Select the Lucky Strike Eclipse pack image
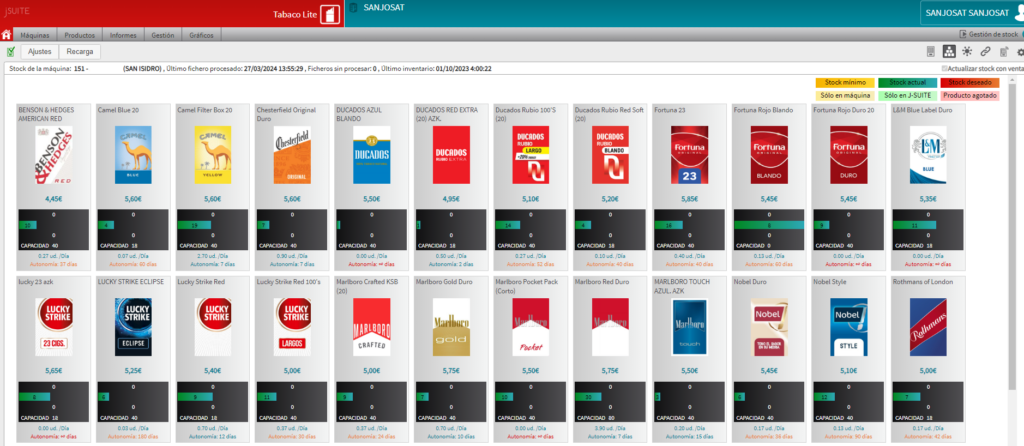 (133, 327)
